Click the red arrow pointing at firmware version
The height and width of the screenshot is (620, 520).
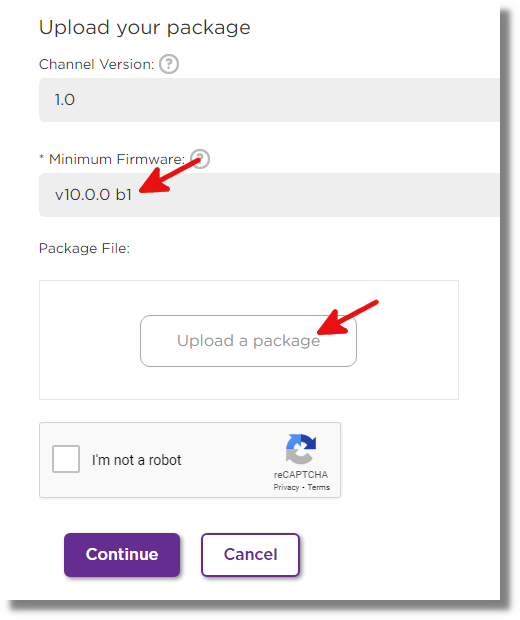pos(170,176)
